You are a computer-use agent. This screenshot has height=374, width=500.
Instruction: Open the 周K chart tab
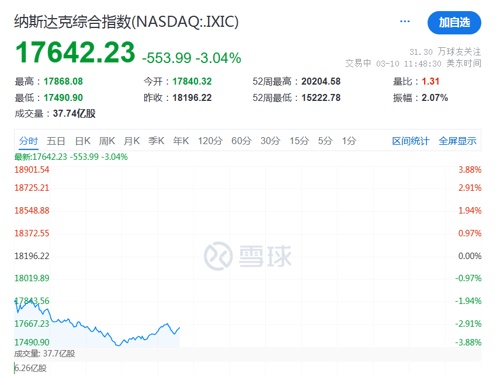(x=107, y=141)
